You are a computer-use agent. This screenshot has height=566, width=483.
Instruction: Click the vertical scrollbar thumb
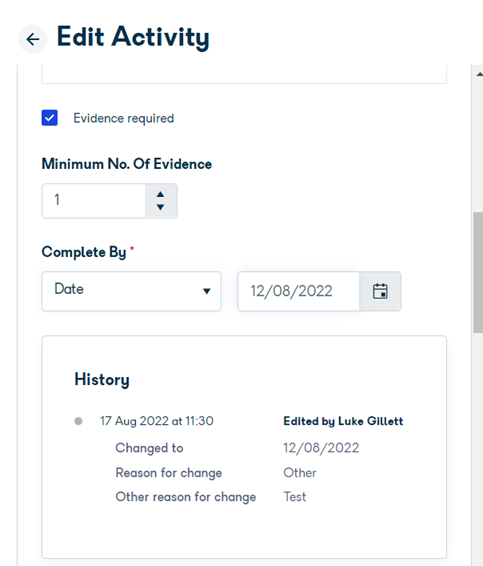(478, 273)
